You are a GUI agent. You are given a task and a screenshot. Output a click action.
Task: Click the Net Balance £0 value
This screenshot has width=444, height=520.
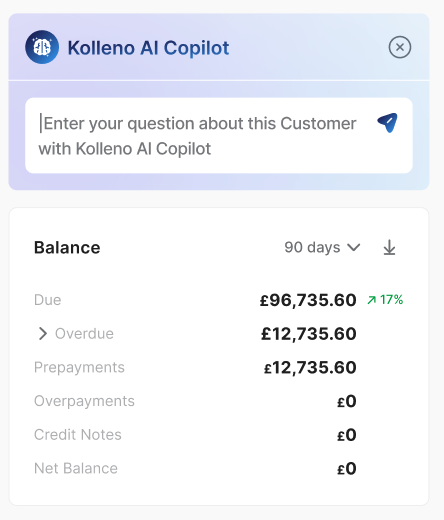[347, 468]
